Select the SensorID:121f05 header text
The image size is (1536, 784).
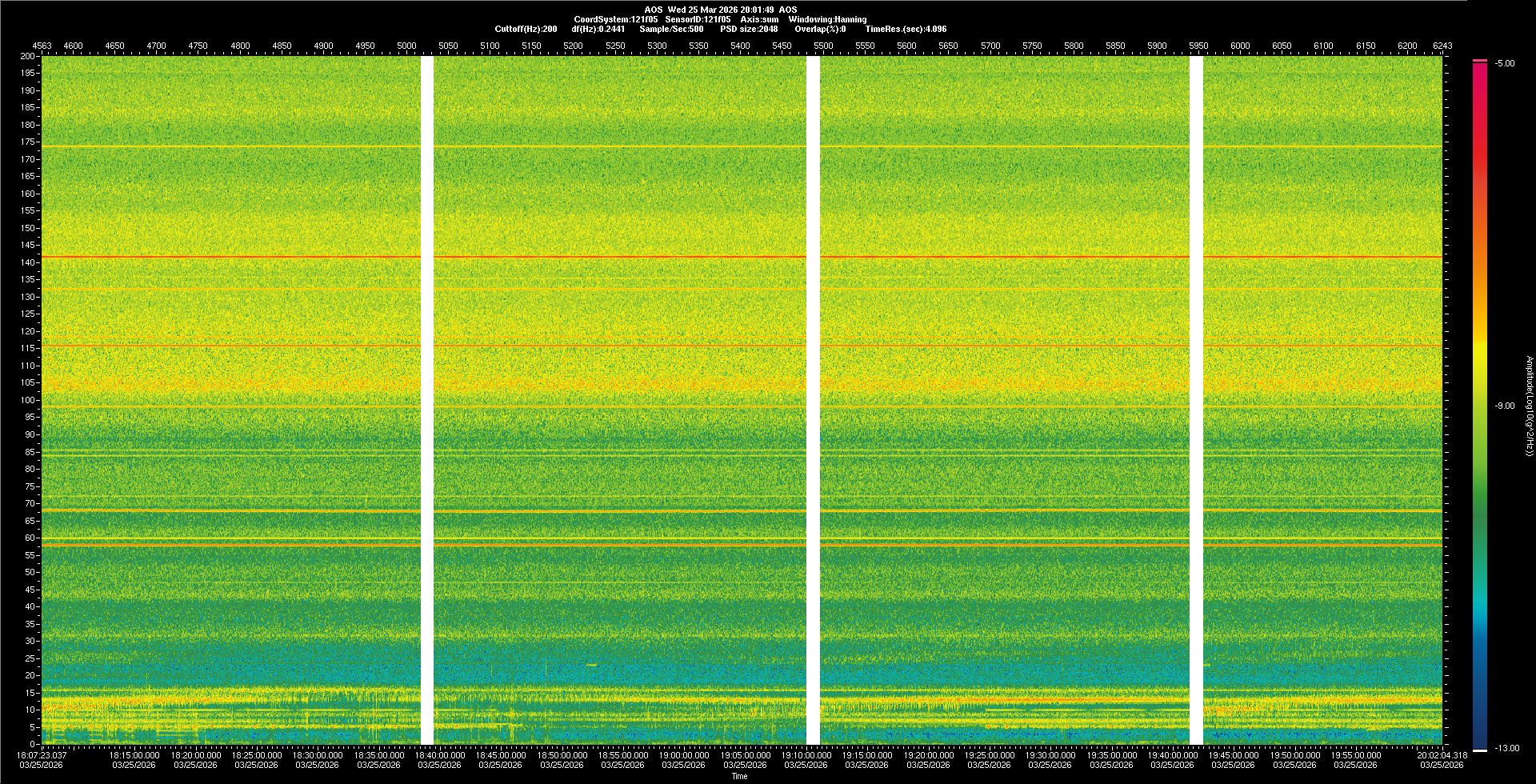(698, 19)
